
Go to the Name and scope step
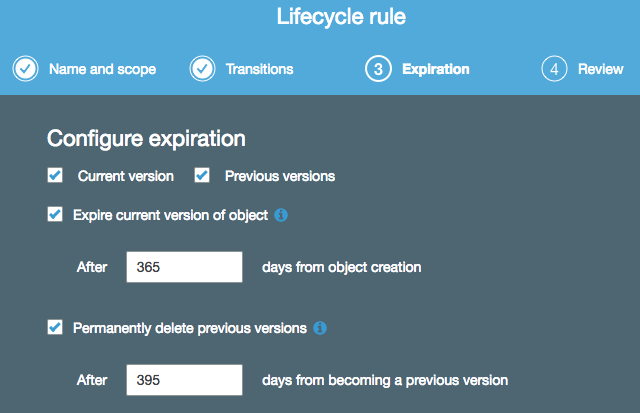102,69
